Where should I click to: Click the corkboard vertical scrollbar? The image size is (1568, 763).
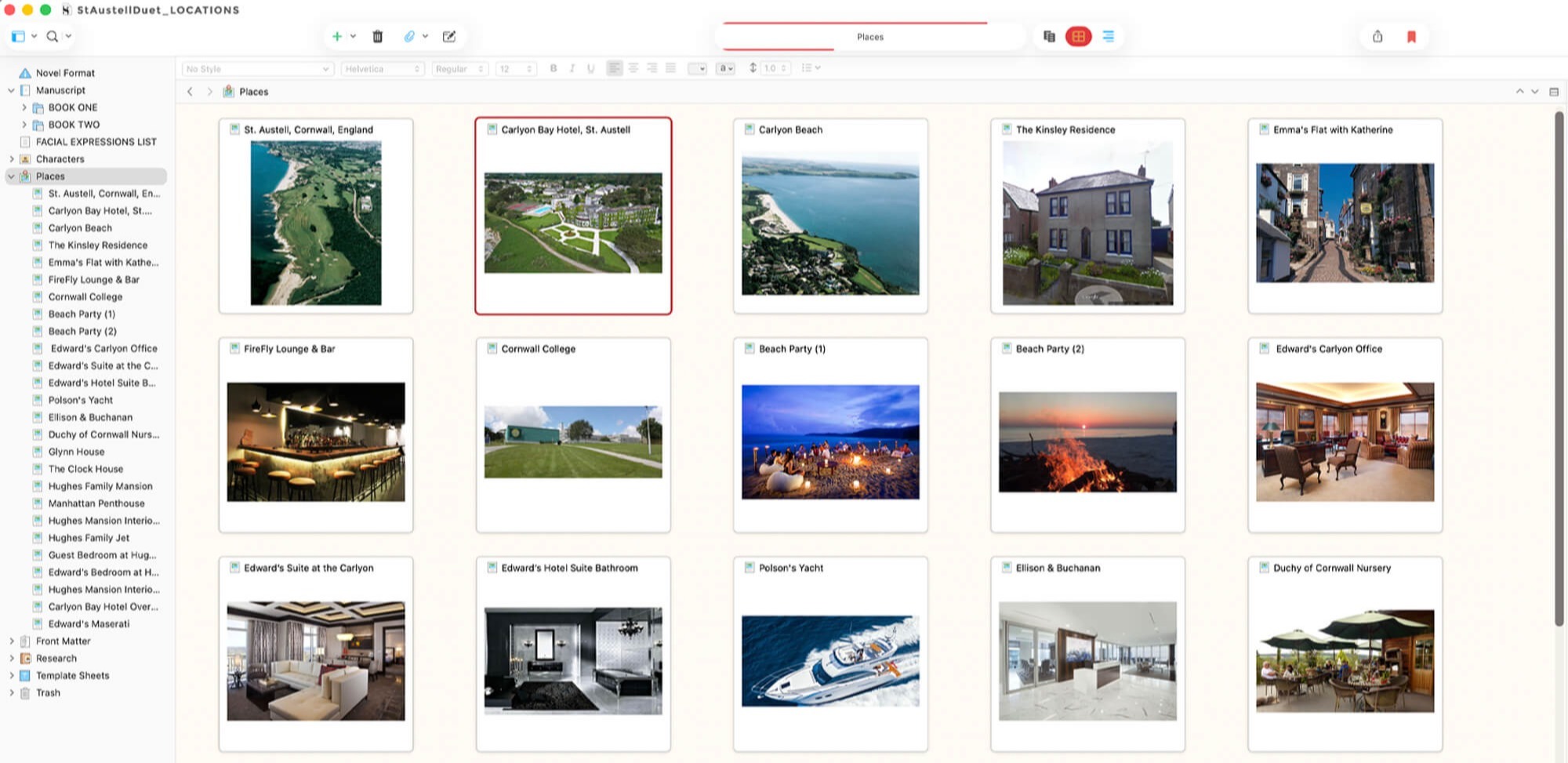click(x=1559, y=369)
